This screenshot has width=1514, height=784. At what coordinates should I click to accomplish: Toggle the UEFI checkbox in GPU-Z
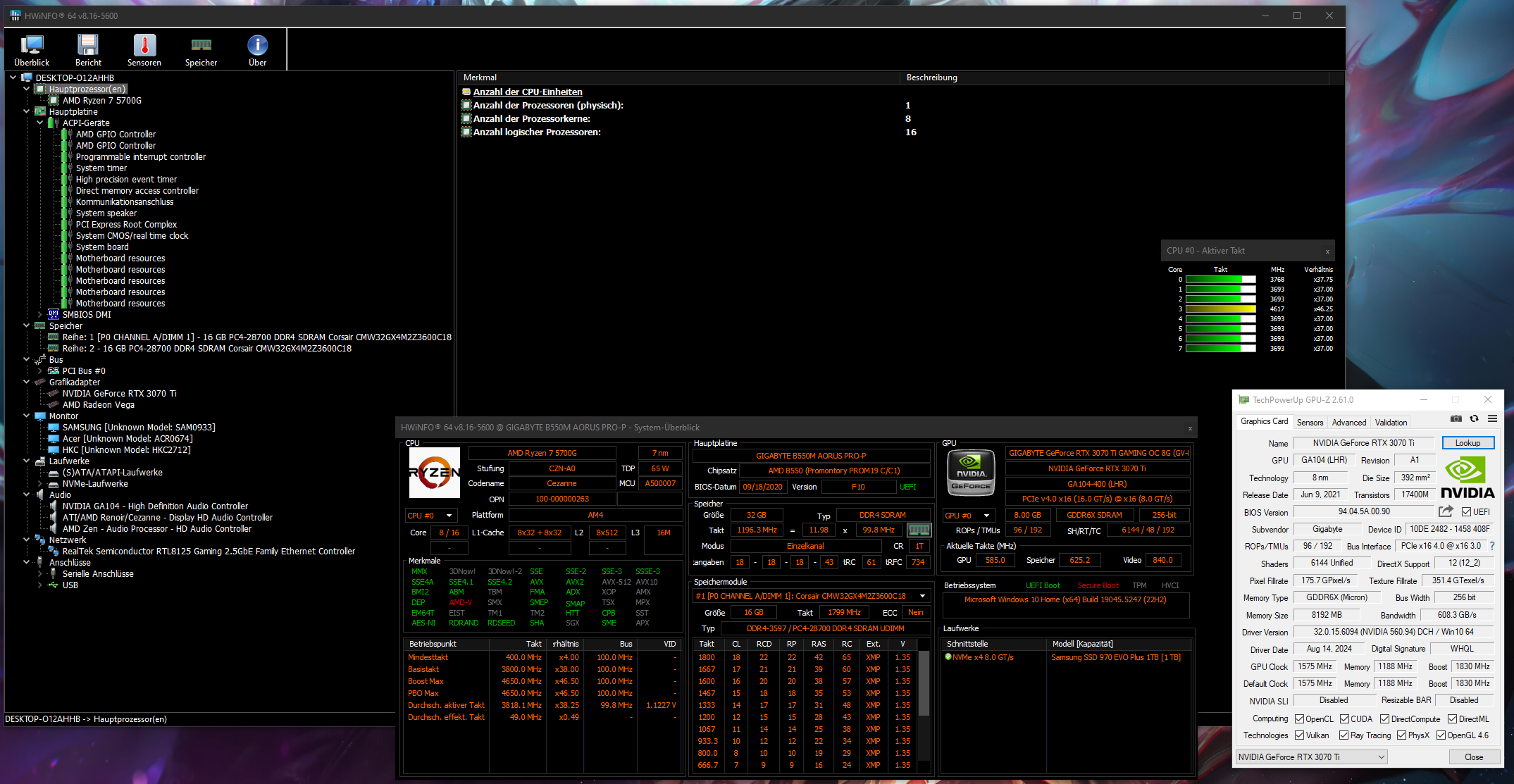(1466, 512)
